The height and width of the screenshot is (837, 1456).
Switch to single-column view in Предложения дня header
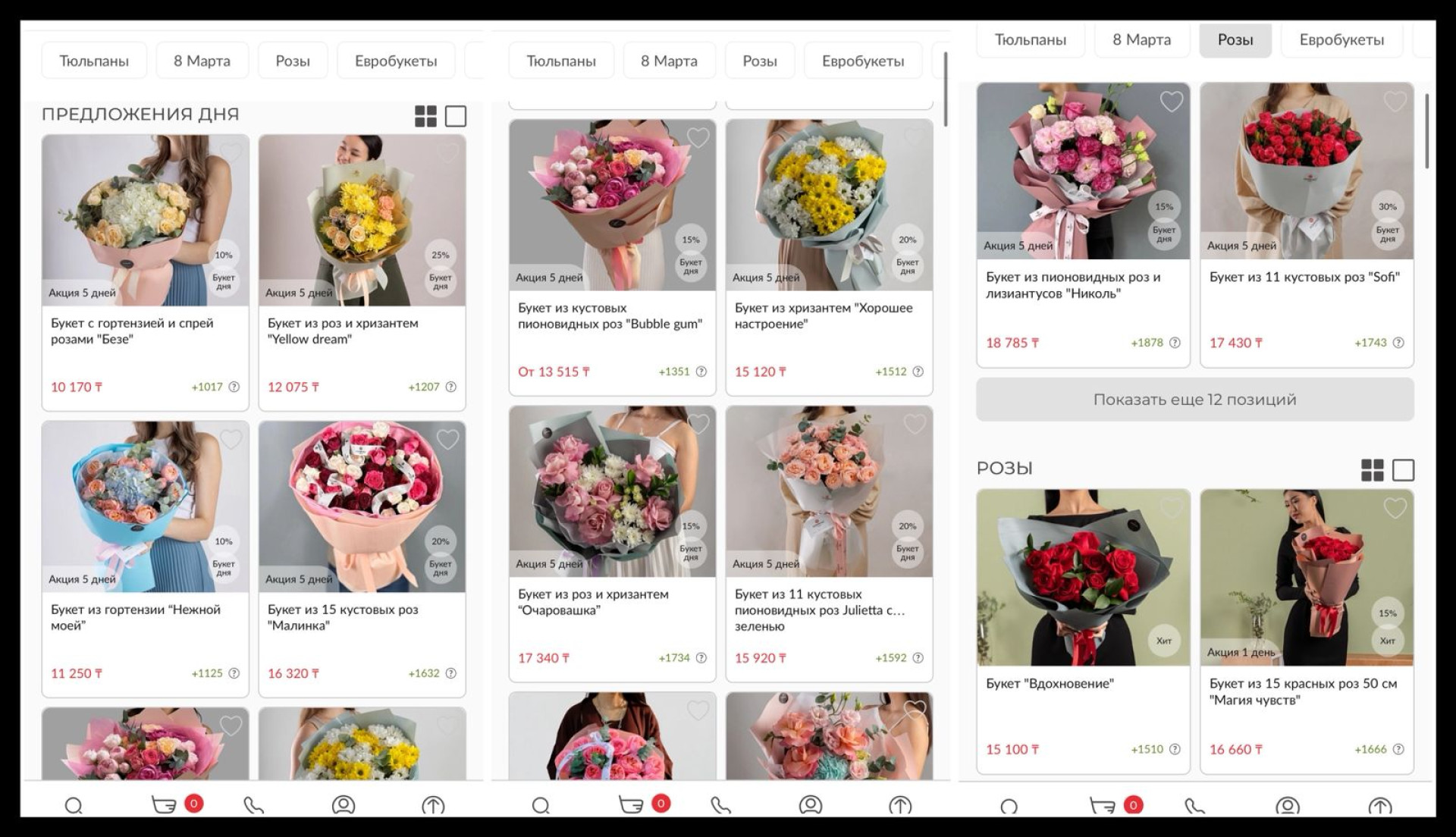455,116
